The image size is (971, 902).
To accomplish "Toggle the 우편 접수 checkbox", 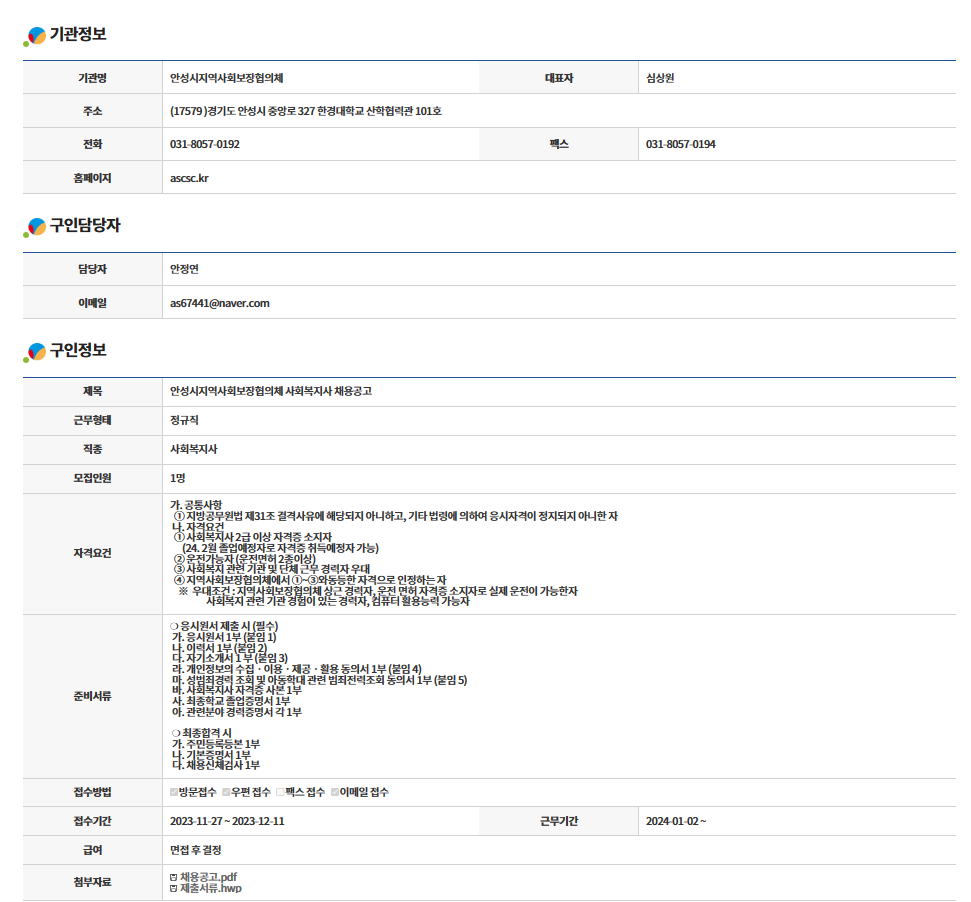I will 226,792.
